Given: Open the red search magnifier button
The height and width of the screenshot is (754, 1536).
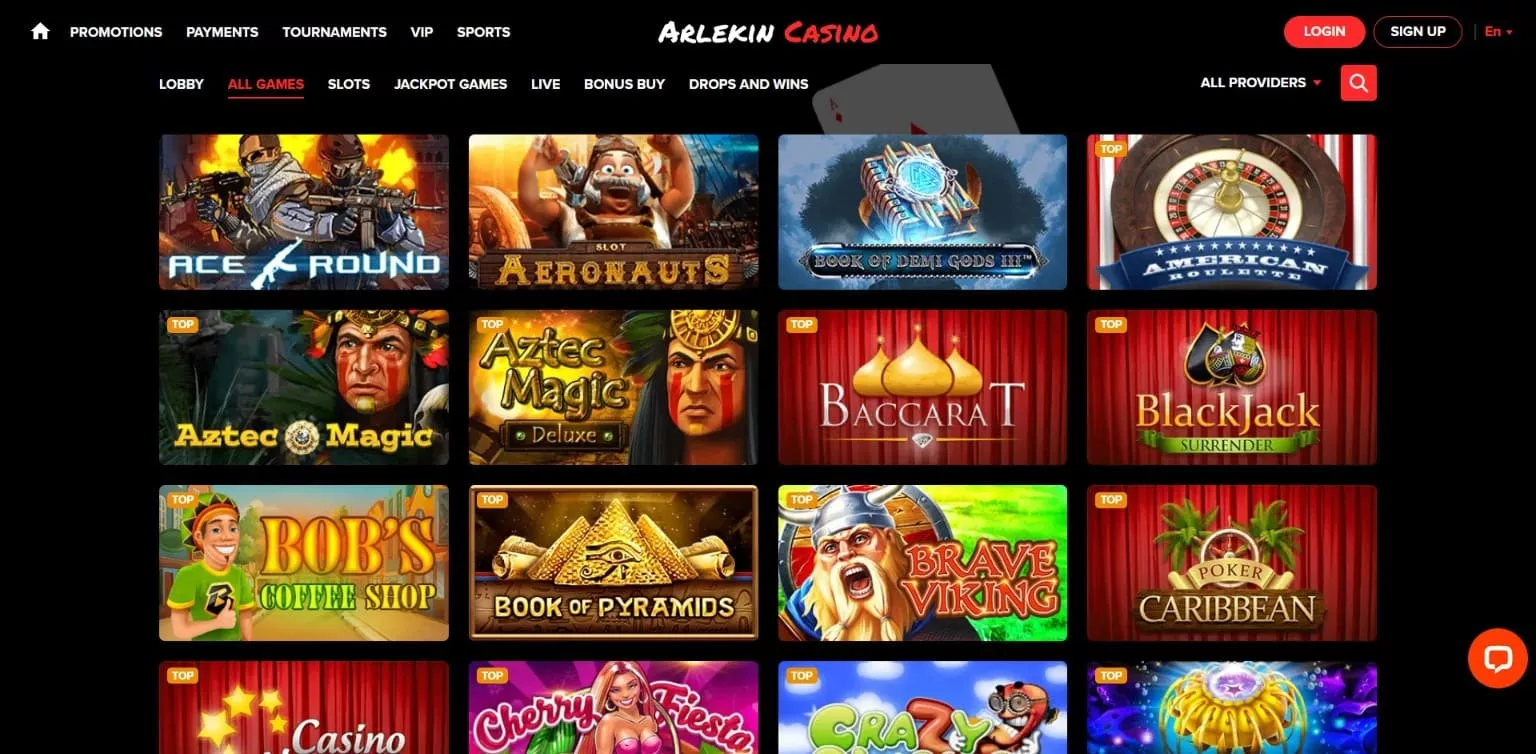Looking at the screenshot, I should pos(1358,83).
